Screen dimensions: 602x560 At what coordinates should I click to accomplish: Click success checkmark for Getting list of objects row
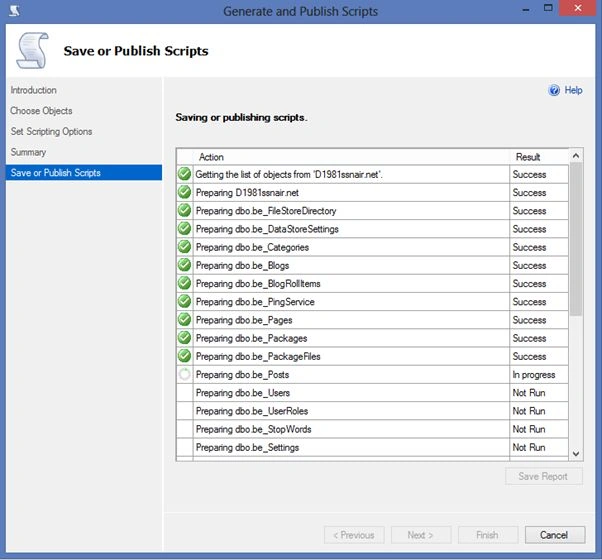click(184, 174)
